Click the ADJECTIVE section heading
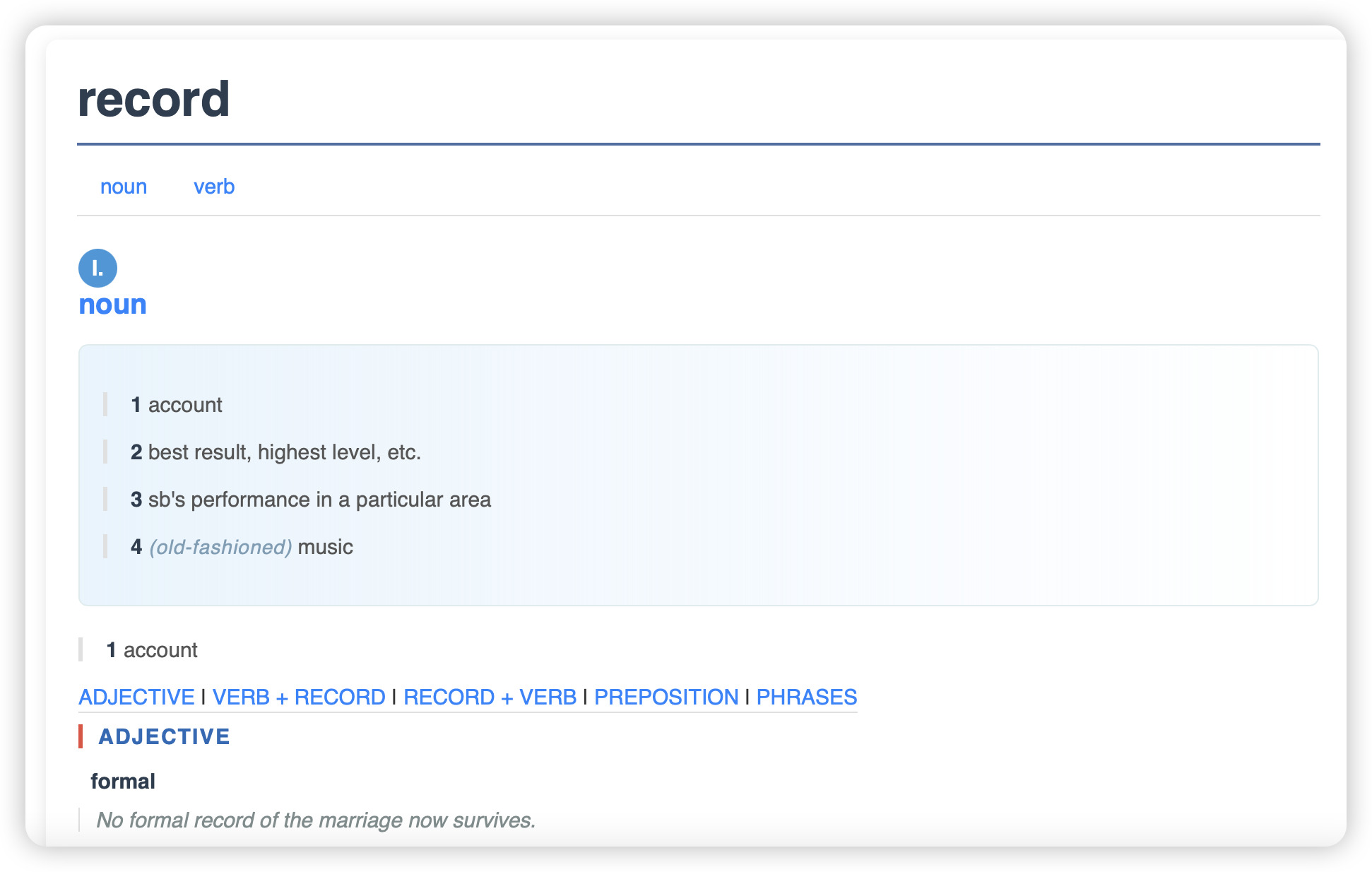 tap(164, 736)
